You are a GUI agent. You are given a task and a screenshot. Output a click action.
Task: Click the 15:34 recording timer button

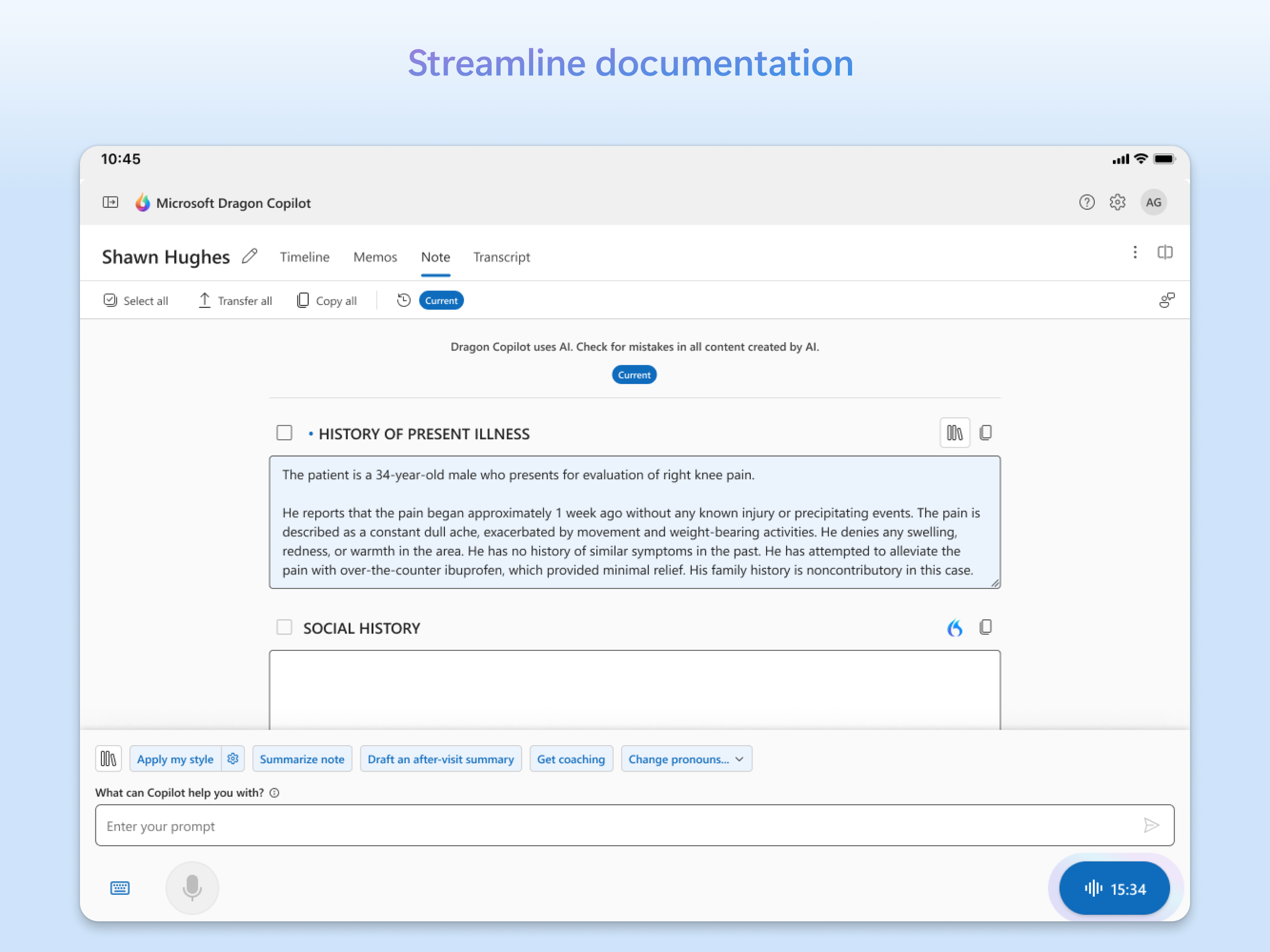[x=1114, y=889]
